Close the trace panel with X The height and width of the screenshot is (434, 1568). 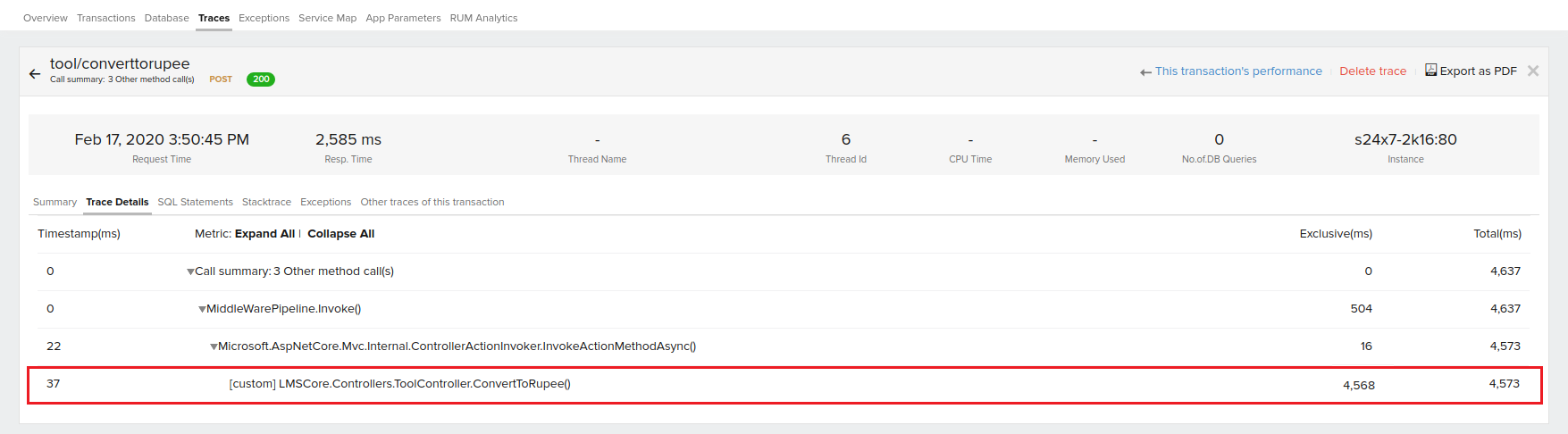[1533, 71]
